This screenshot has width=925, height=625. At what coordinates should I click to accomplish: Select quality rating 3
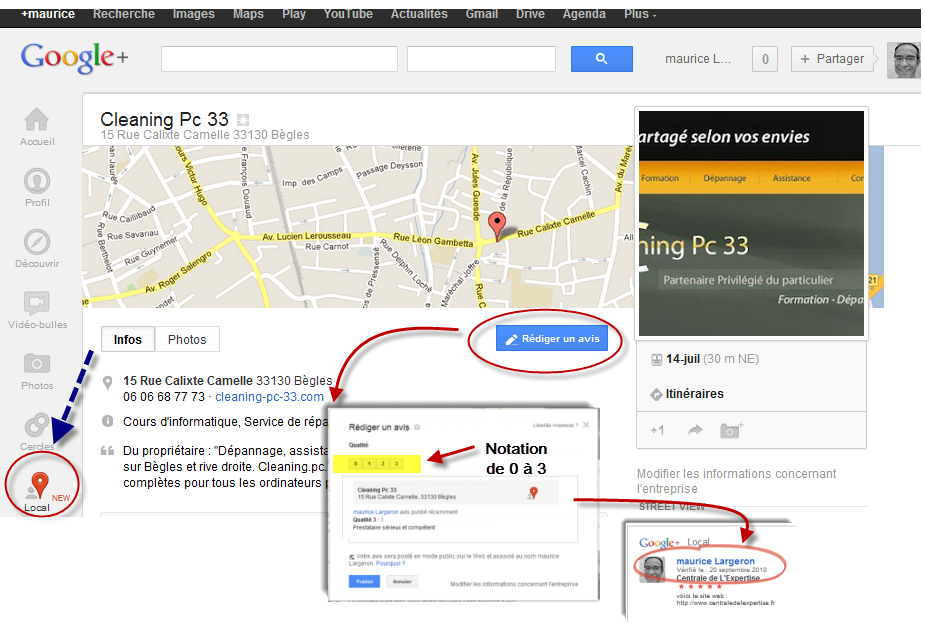396,464
